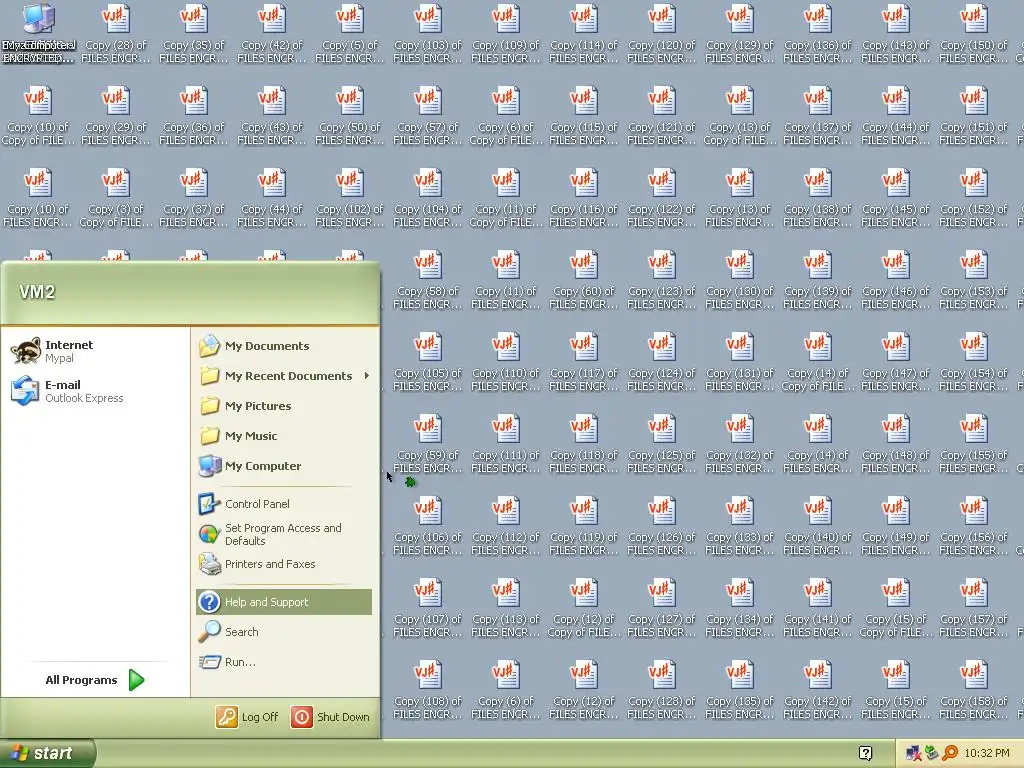Screen dimensions: 1024x768
Task: Select desktop file Copy (150) of FILES ENCR
Action: (974, 35)
